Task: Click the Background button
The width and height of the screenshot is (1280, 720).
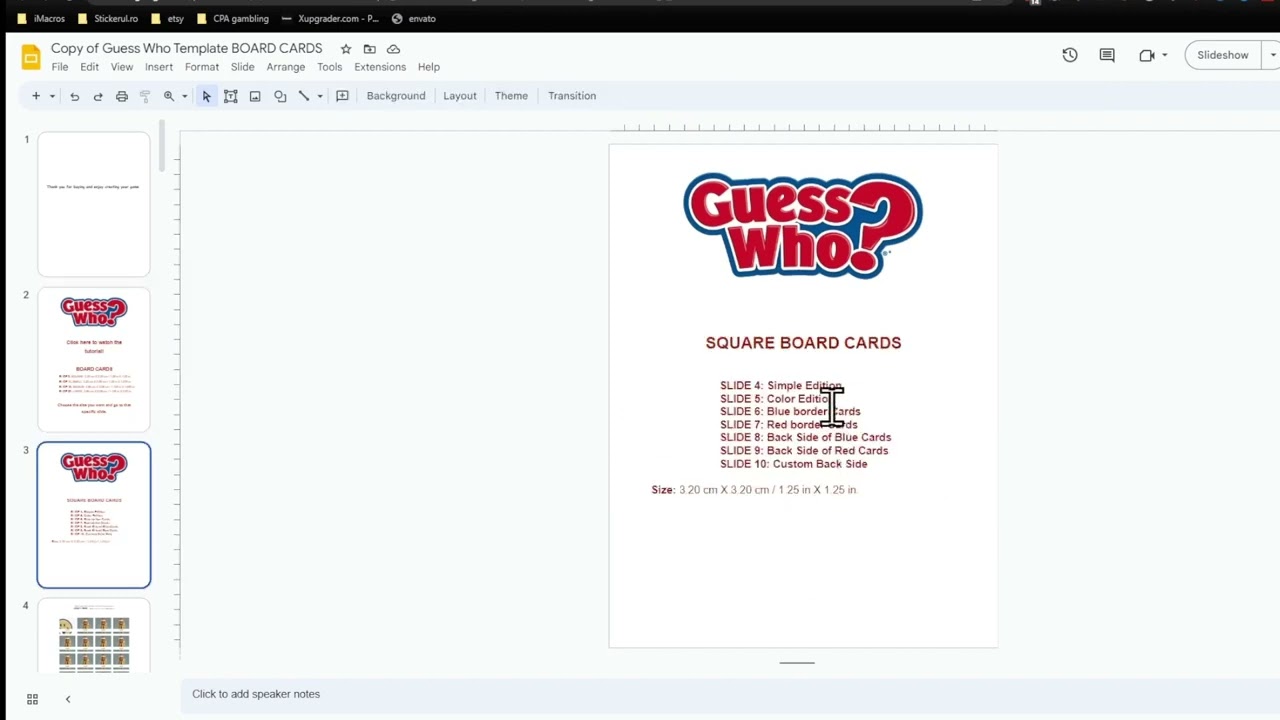Action: (x=396, y=96)
